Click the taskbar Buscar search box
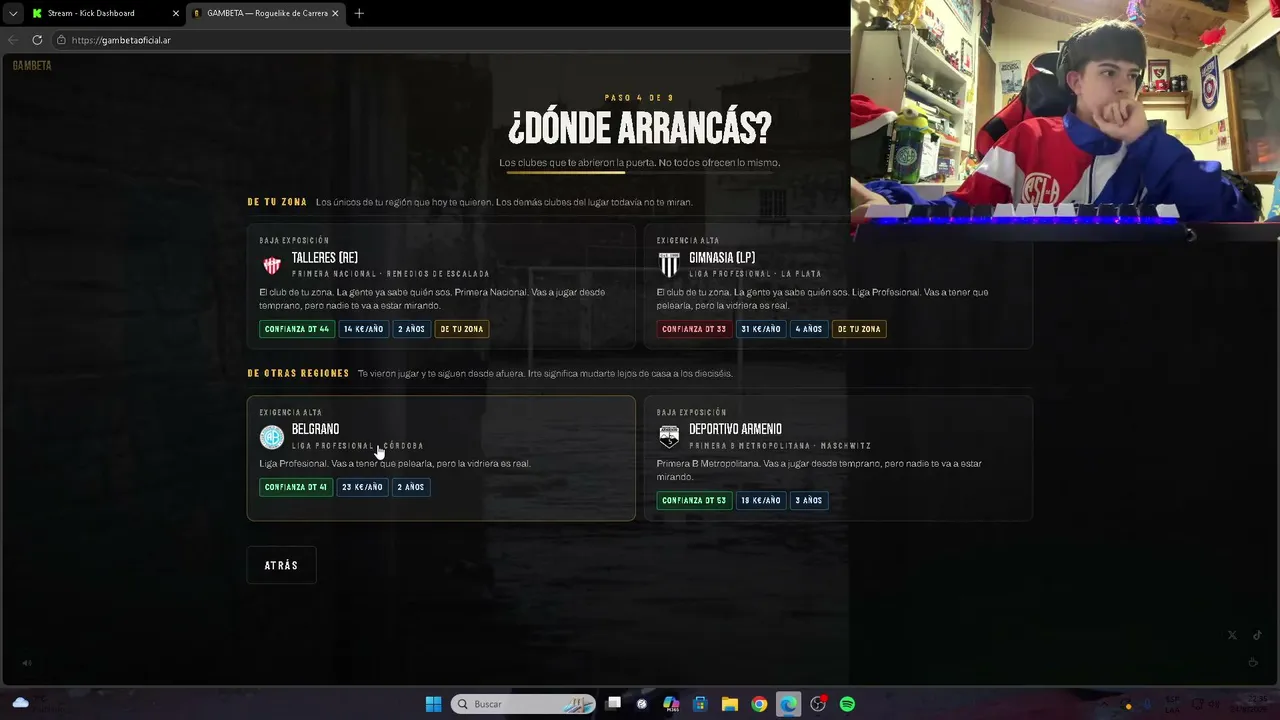1280x720 pixels. 523,704
